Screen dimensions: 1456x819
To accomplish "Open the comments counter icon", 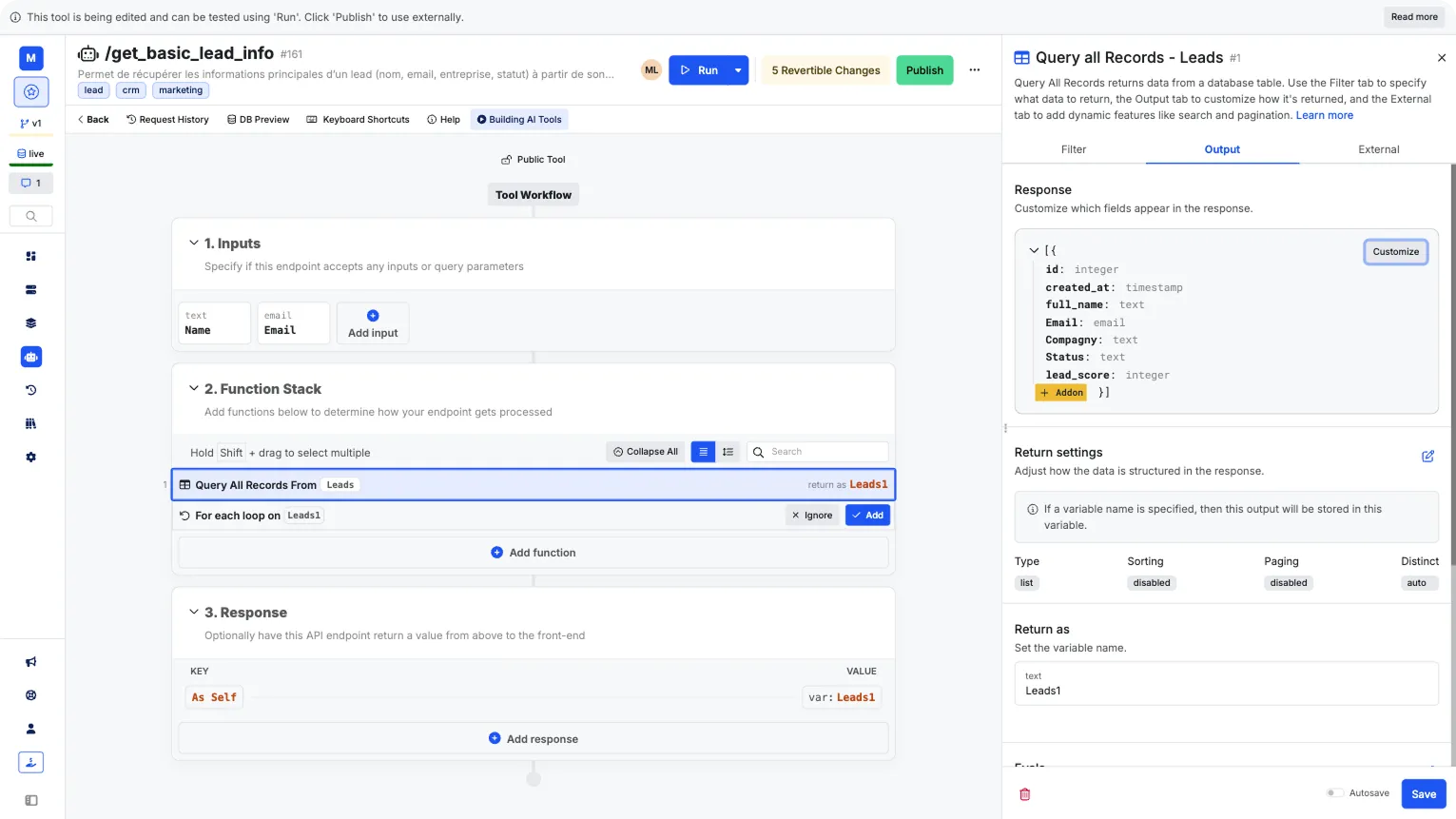I will (31, 183).
